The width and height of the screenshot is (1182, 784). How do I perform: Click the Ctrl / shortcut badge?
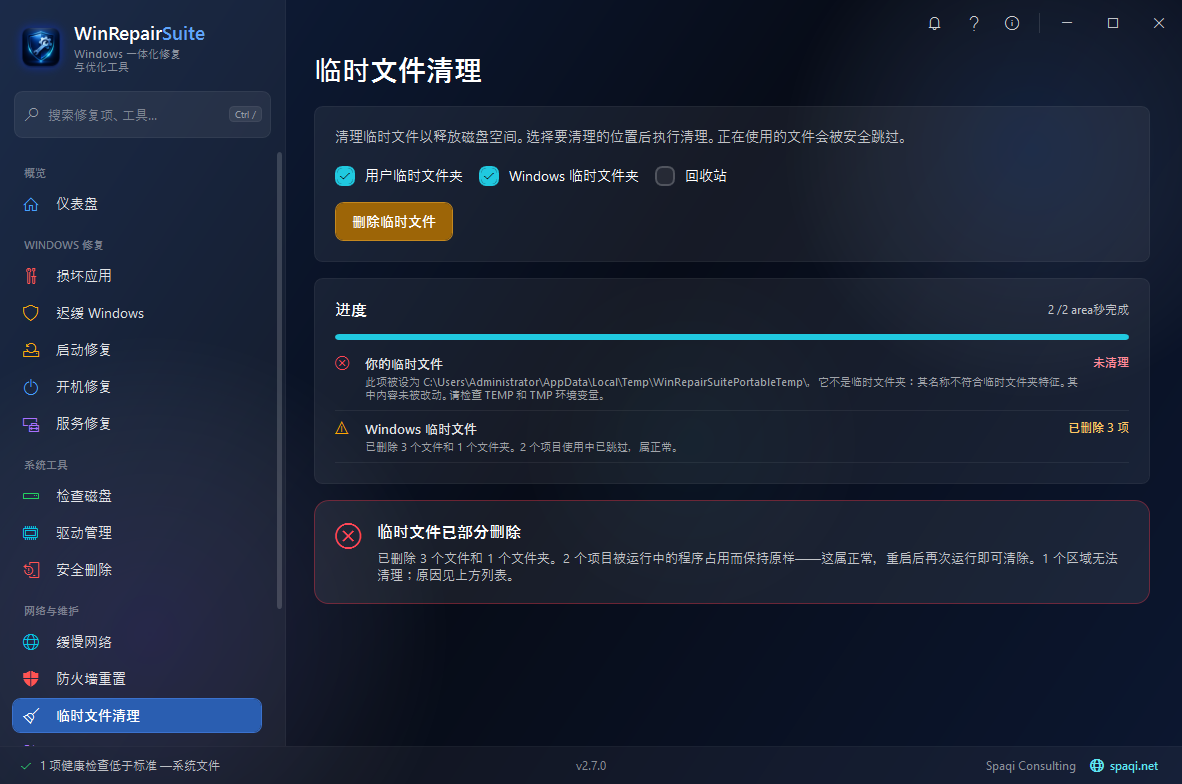246,115
